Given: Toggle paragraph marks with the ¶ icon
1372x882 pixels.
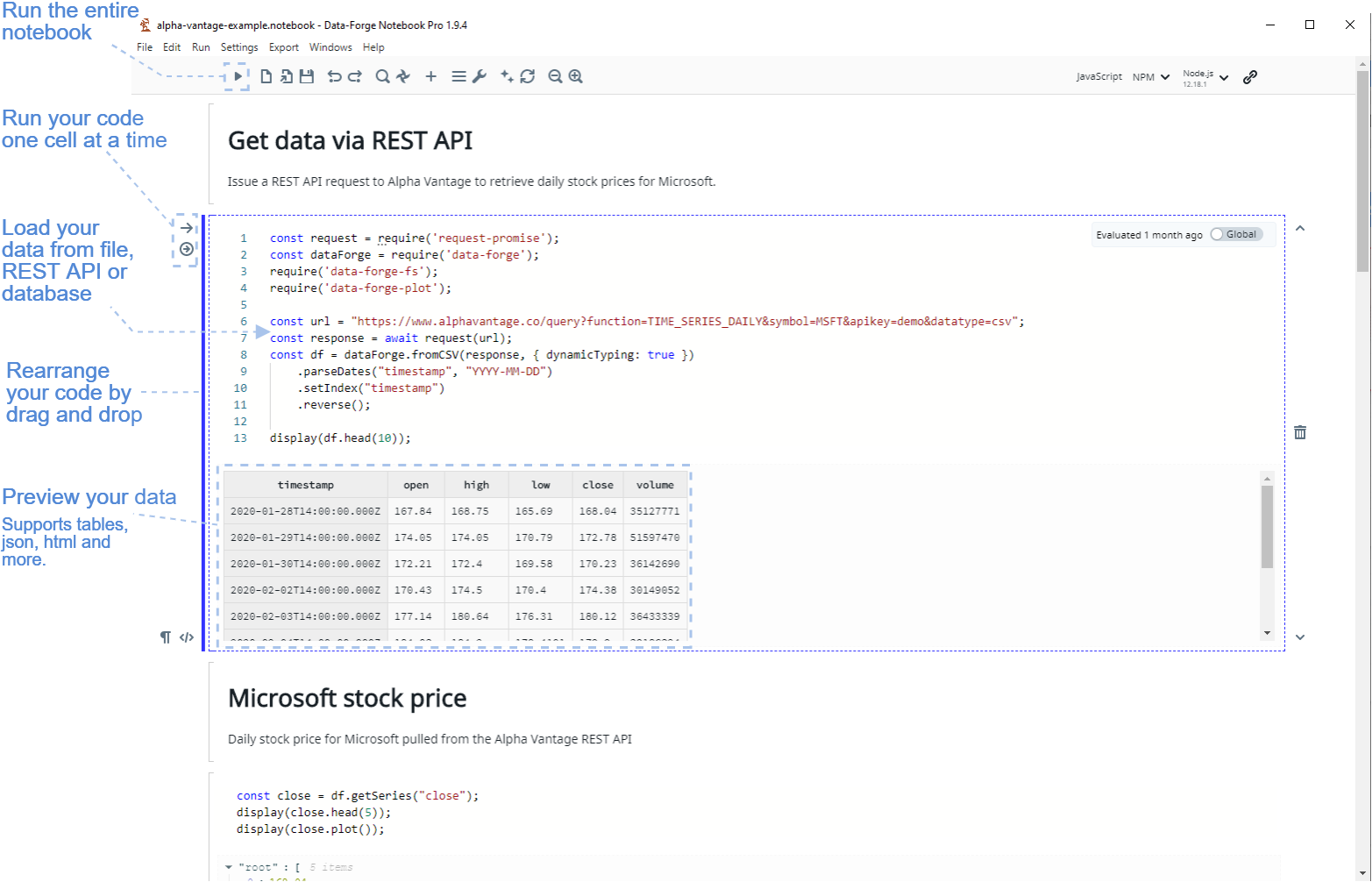Looking at the screenshot, I should (166, 637).
